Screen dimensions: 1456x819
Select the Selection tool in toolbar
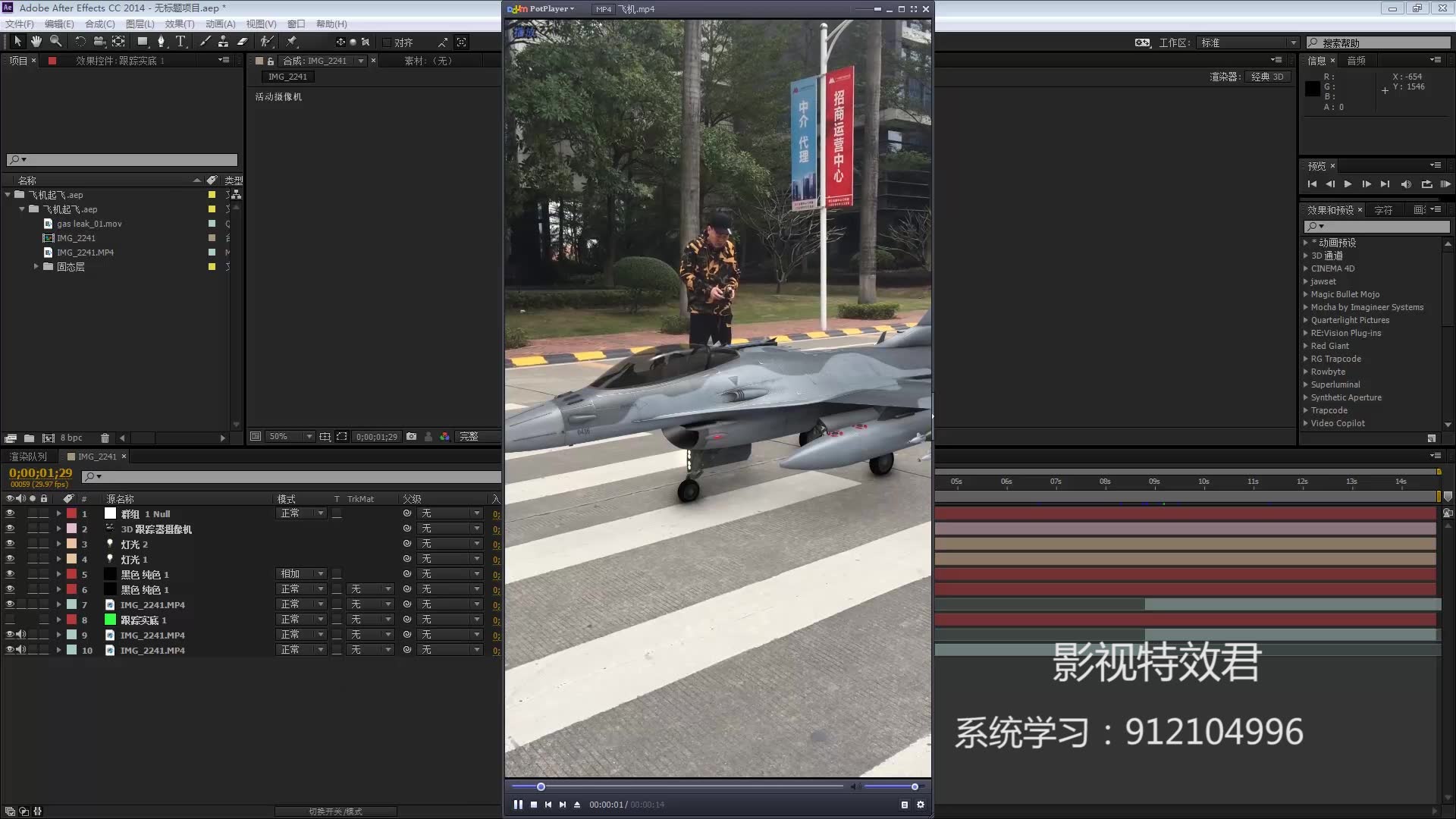(x=16, y=41)
